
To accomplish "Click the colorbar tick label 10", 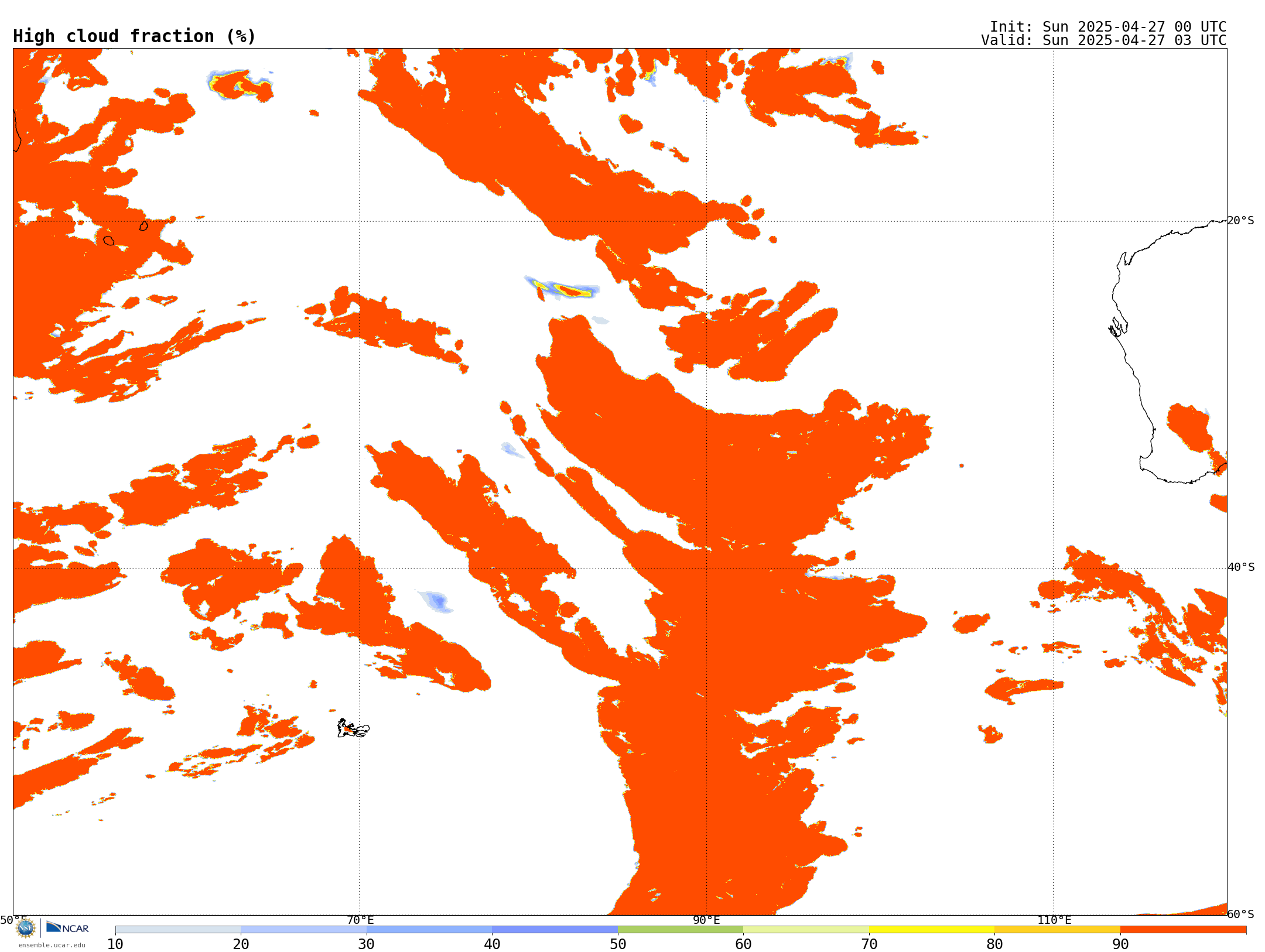I will pyautogui.click(x=115, y=944).
